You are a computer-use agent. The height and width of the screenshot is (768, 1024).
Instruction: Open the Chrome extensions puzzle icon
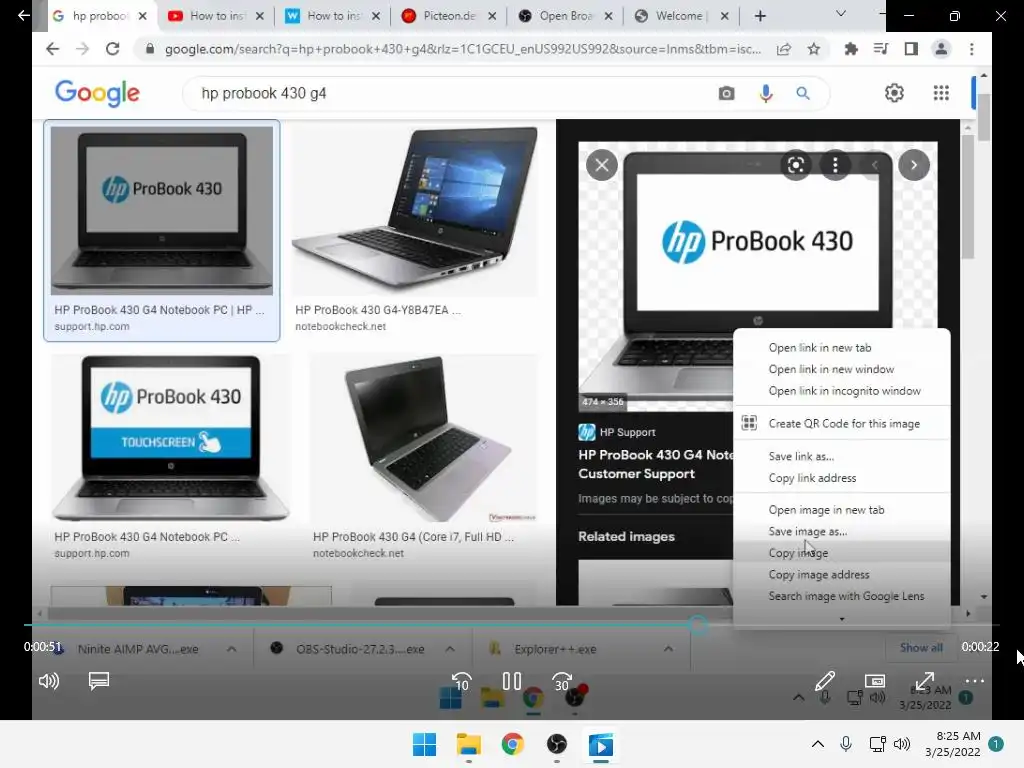point(851,49)
